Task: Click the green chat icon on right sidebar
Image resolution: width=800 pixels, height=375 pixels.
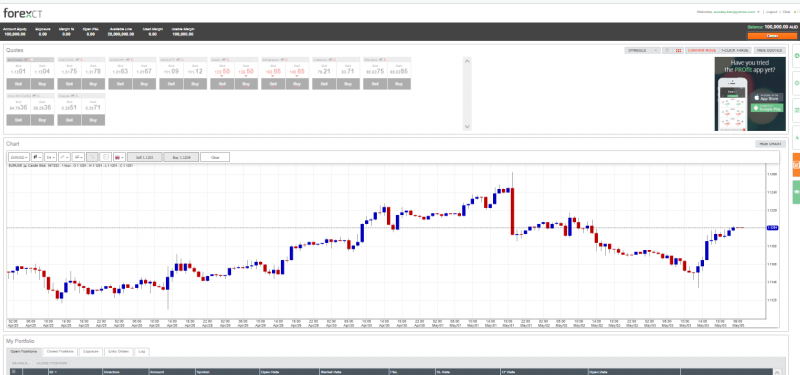Action: pos(796,193)
